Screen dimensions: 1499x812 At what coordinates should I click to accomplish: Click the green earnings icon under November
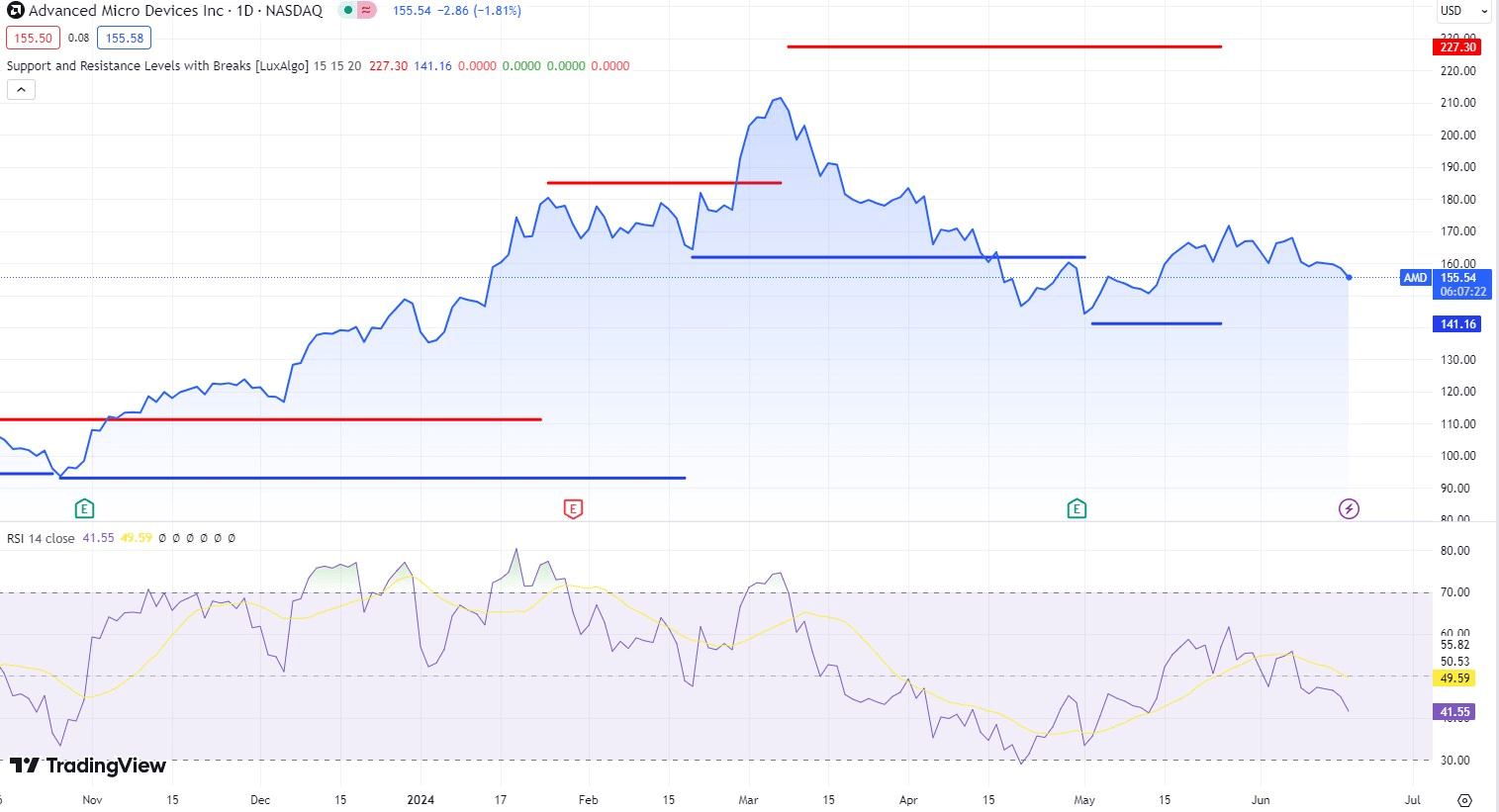pos(84,507)
